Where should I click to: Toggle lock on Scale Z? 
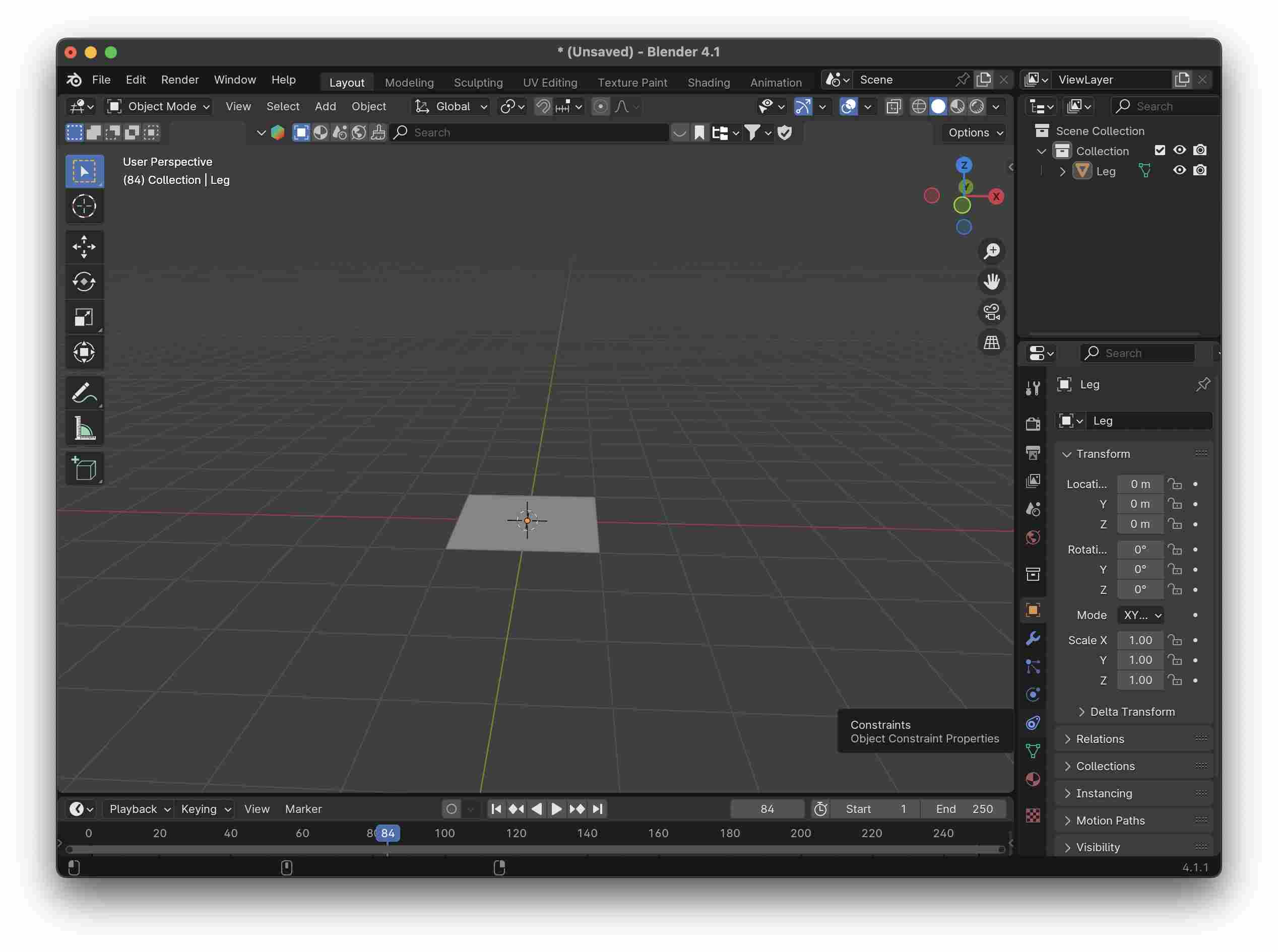pyautogui.click(x=1174, y=680)
